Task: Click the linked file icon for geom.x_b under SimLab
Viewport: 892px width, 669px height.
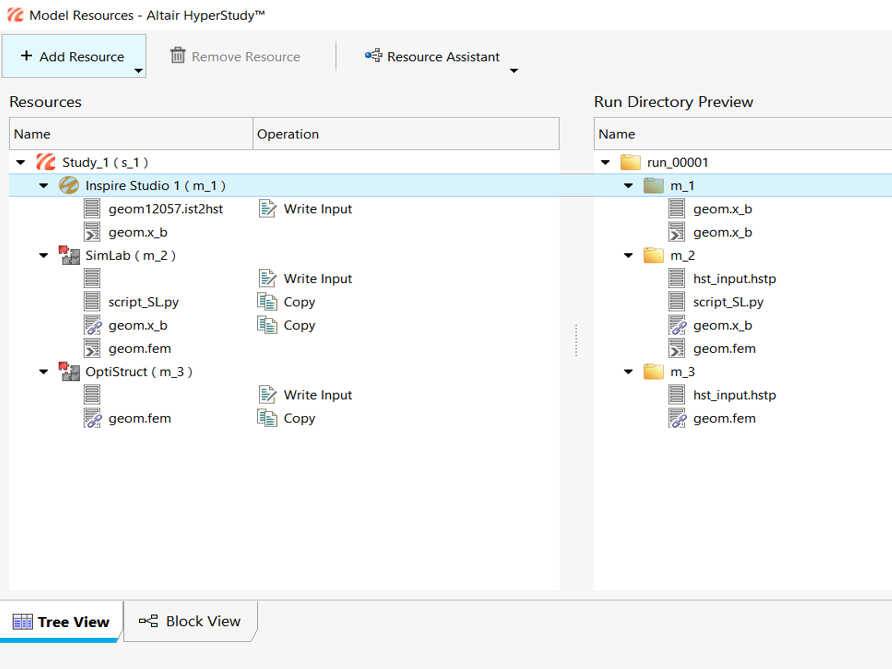Action: coord(92,325)
